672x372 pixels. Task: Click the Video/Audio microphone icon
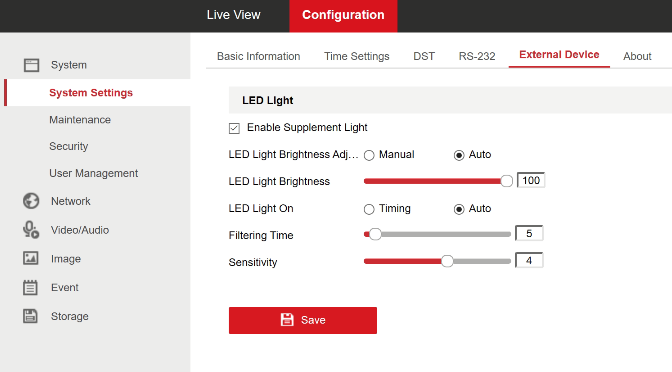point(31,230)
